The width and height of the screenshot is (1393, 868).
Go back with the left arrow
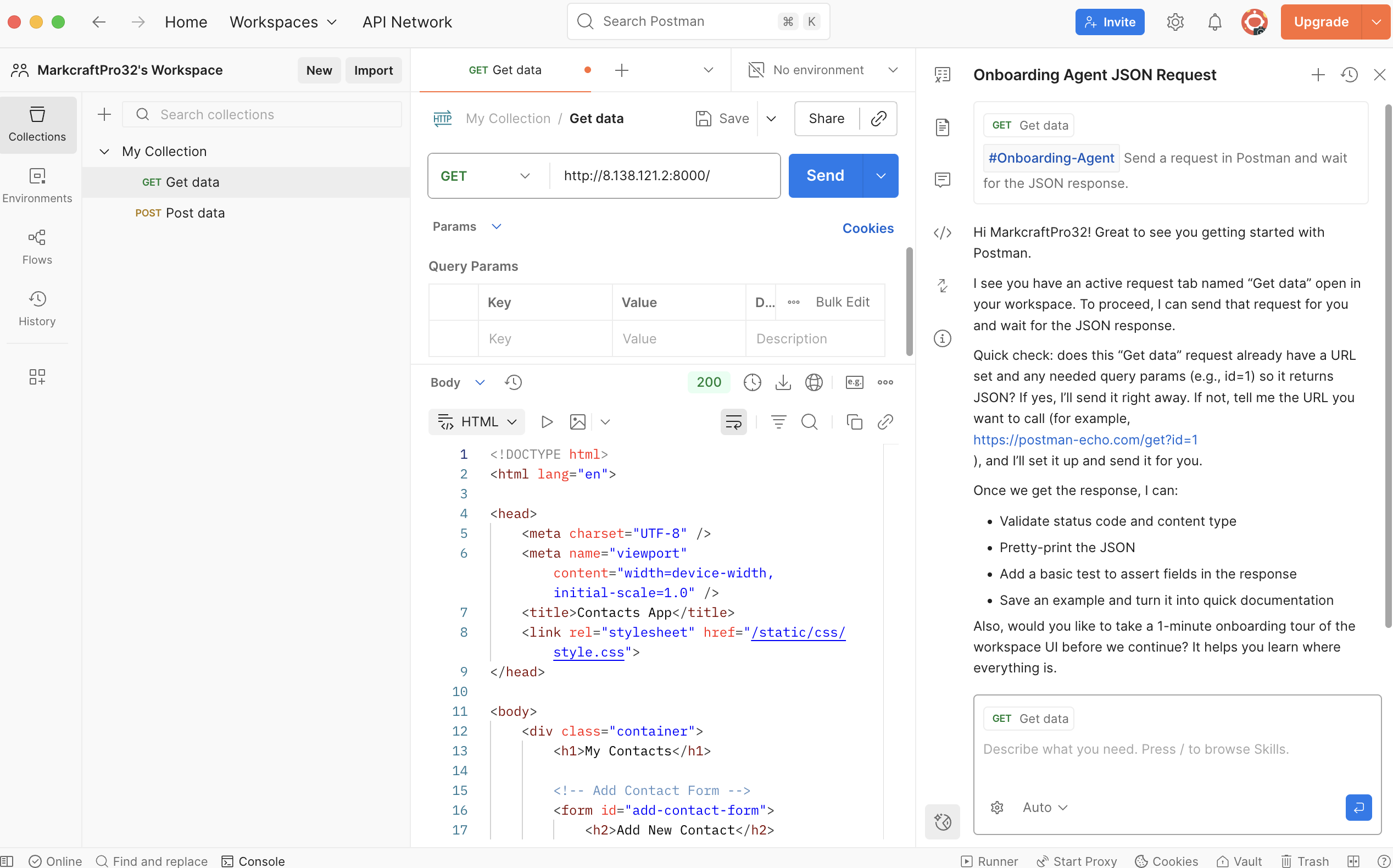coord(99,22)
